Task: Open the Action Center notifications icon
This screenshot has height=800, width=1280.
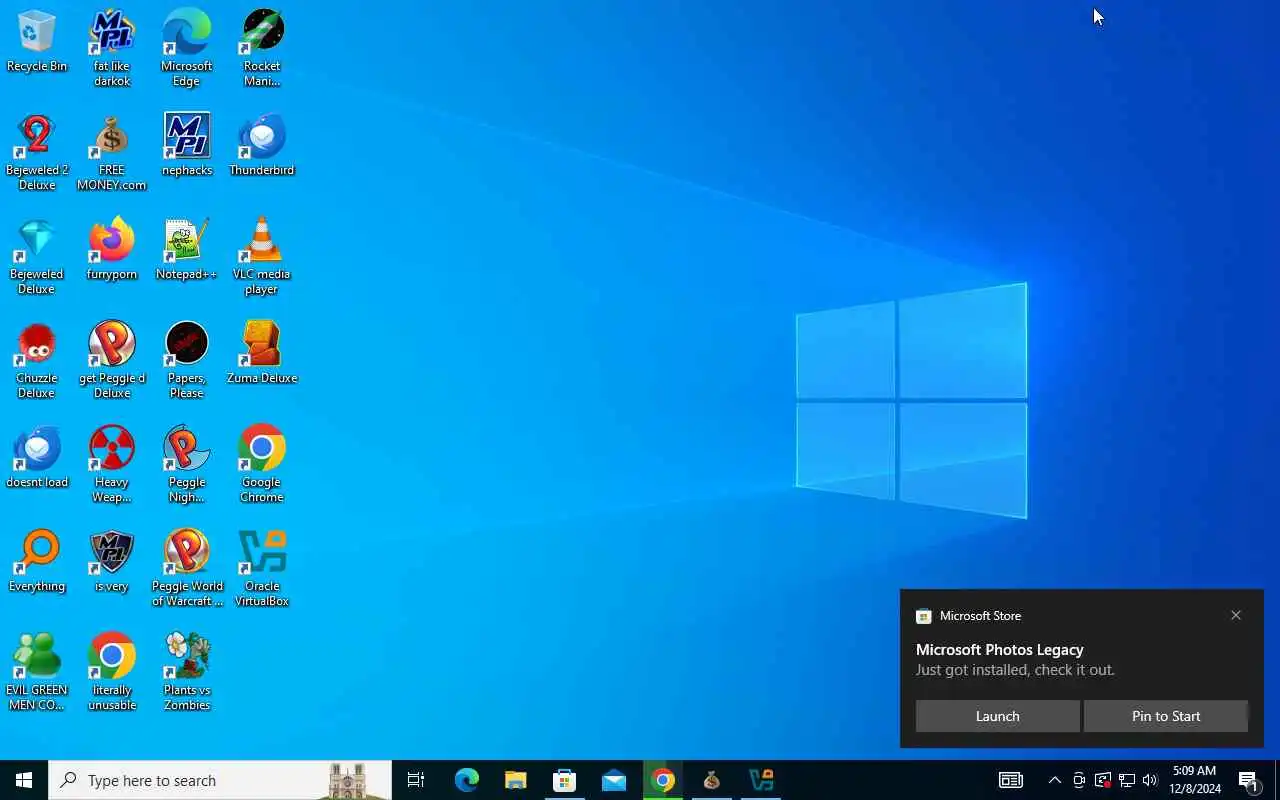Action: pyautogui.click(x=1248, y=780)
